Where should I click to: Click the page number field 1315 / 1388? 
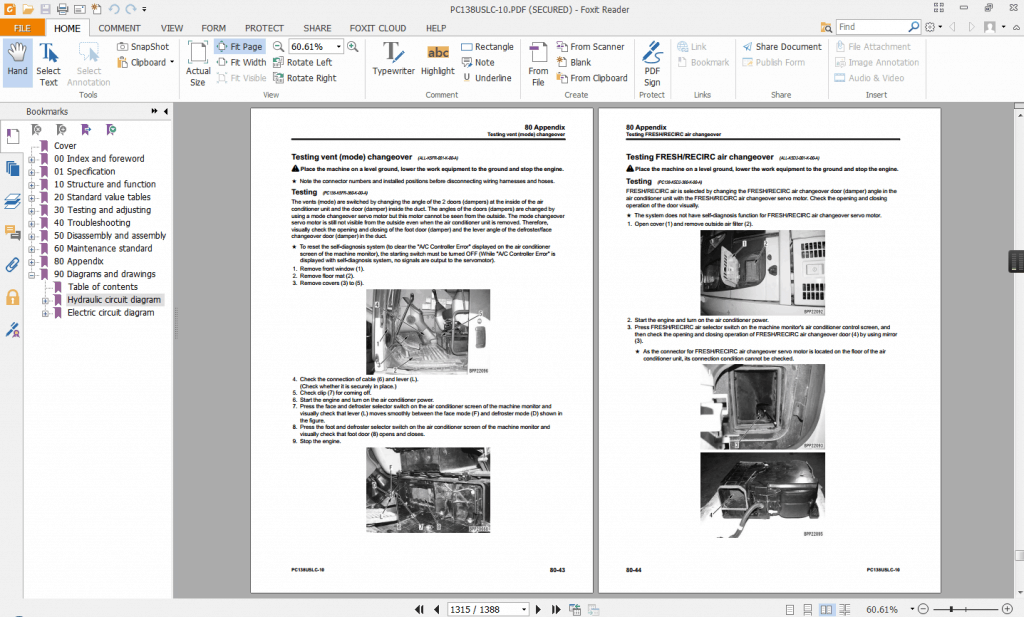487,609
